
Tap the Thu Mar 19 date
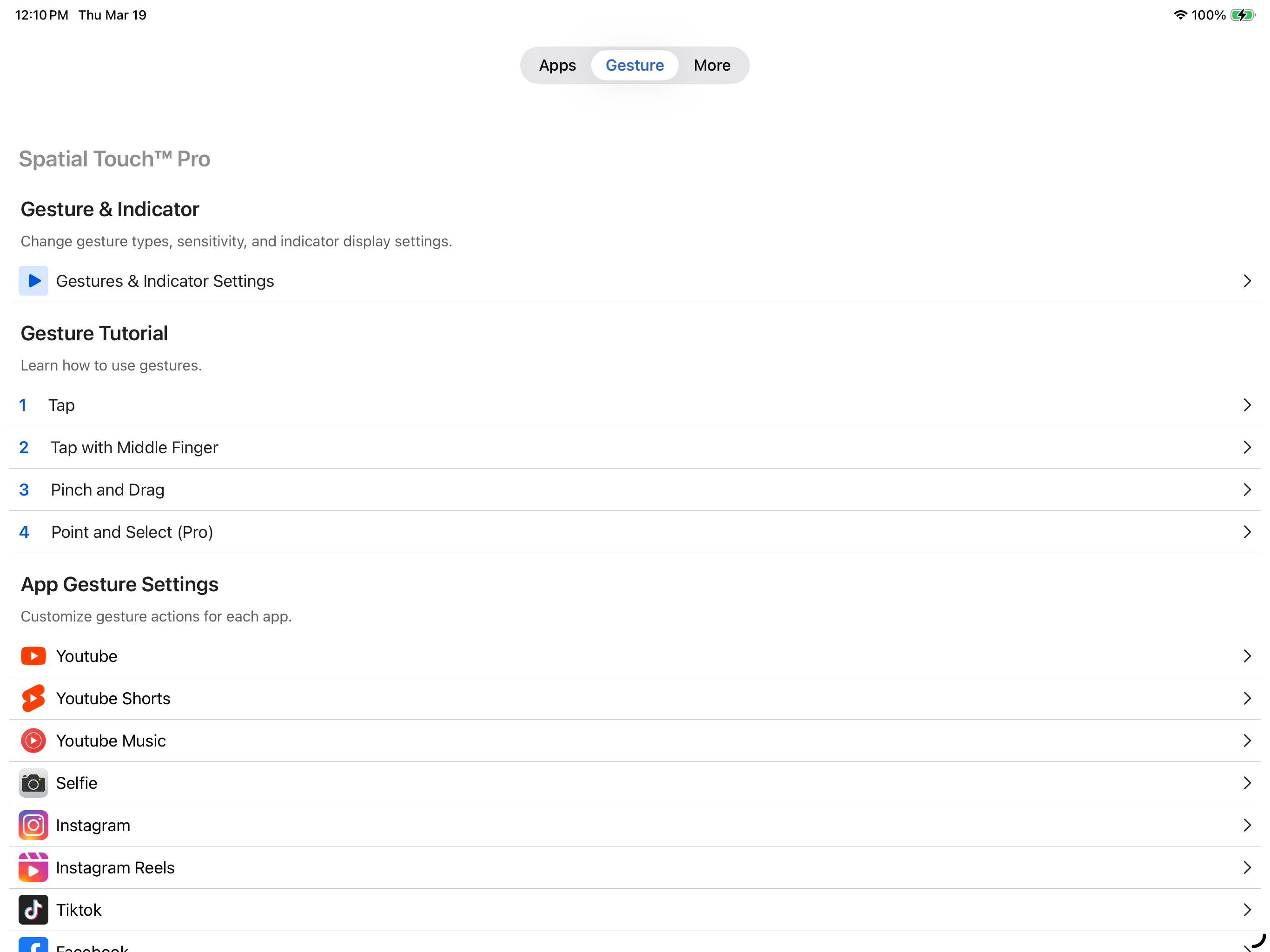pos(112,15)
